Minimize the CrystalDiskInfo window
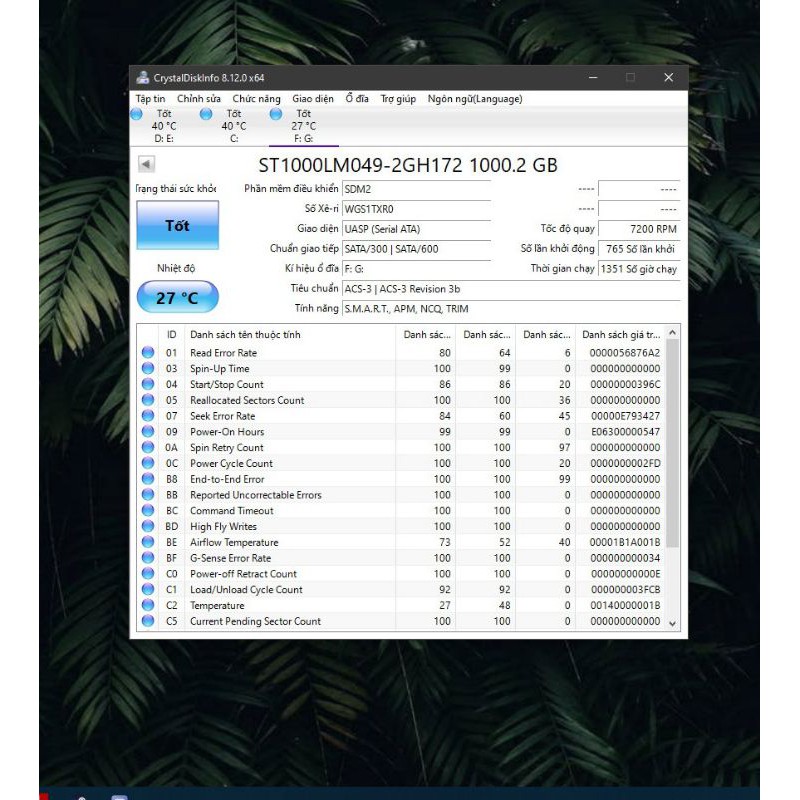This screenshot has width=800, height=800. click(x=593, y=78)
